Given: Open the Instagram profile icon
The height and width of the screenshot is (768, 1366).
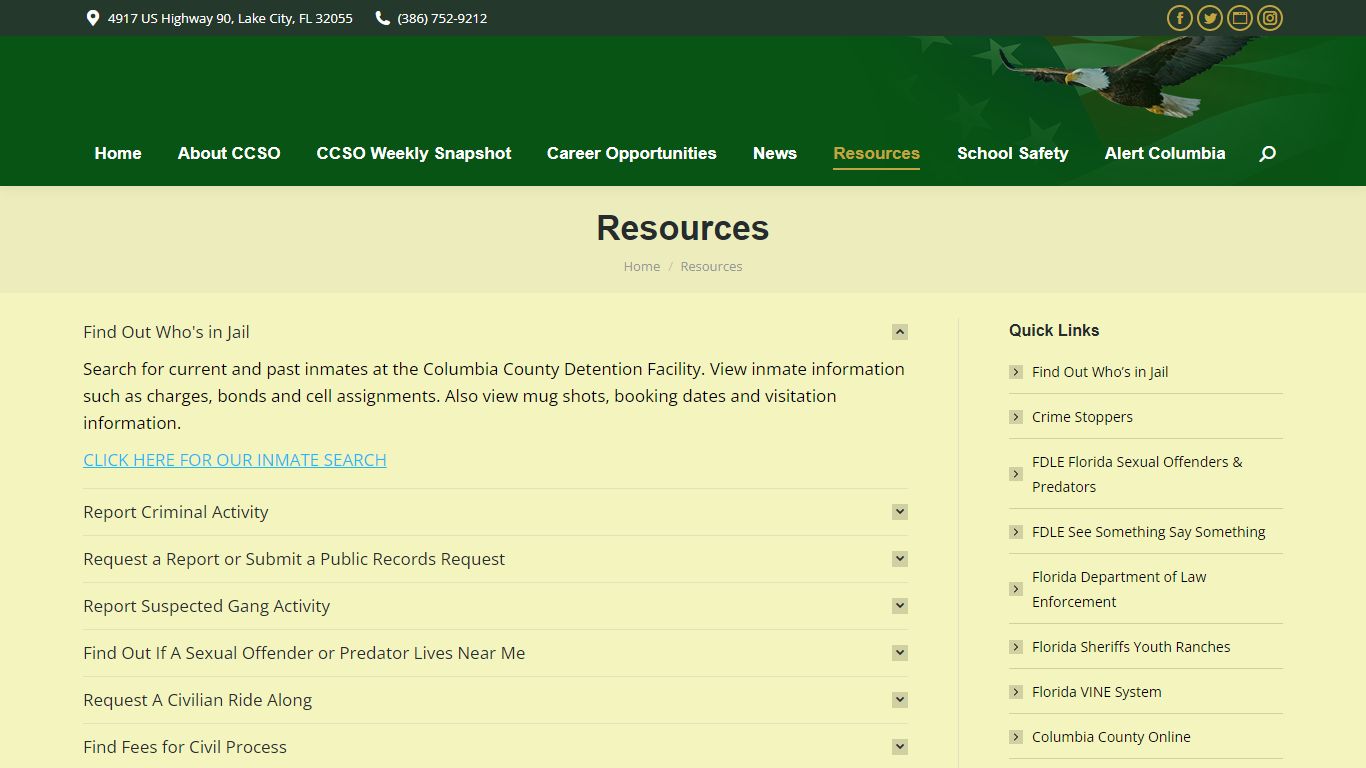Looking at the screenshot, I should [1270, 18].
